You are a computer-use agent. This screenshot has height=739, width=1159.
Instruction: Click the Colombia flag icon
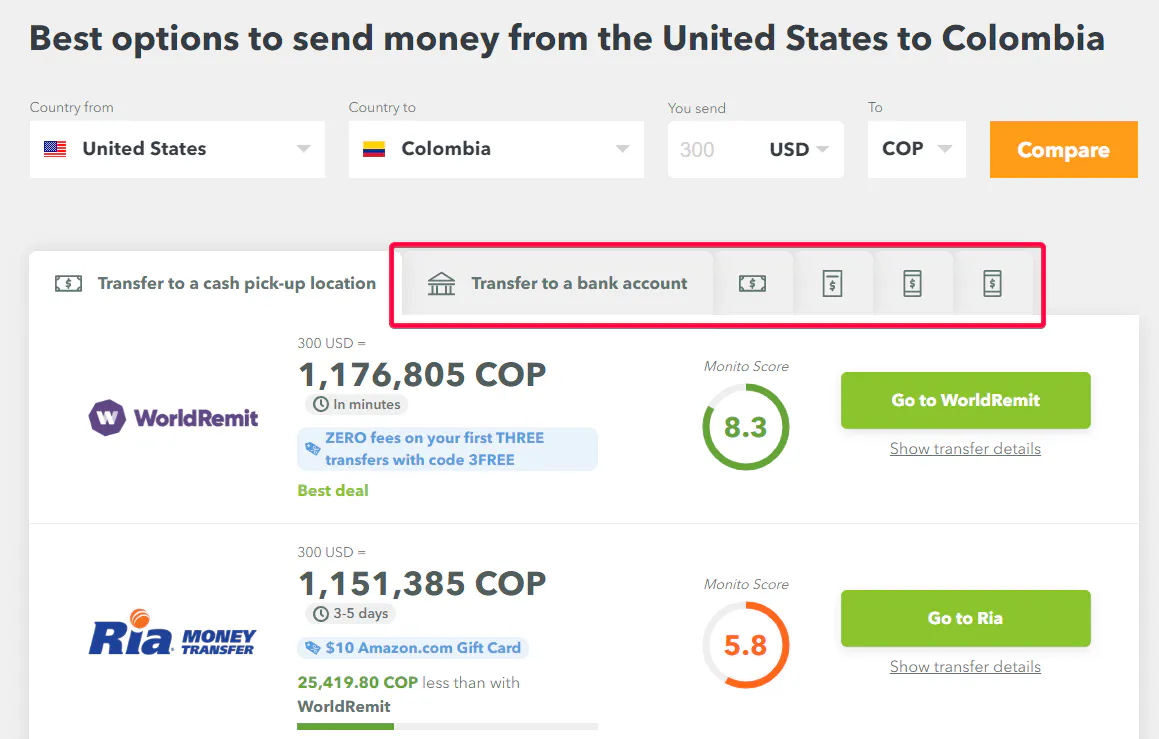point(374,150)
